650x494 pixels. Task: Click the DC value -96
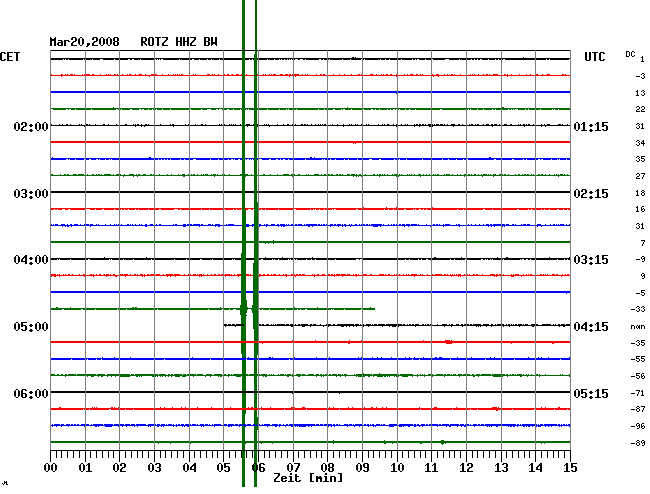click(638, 426)
